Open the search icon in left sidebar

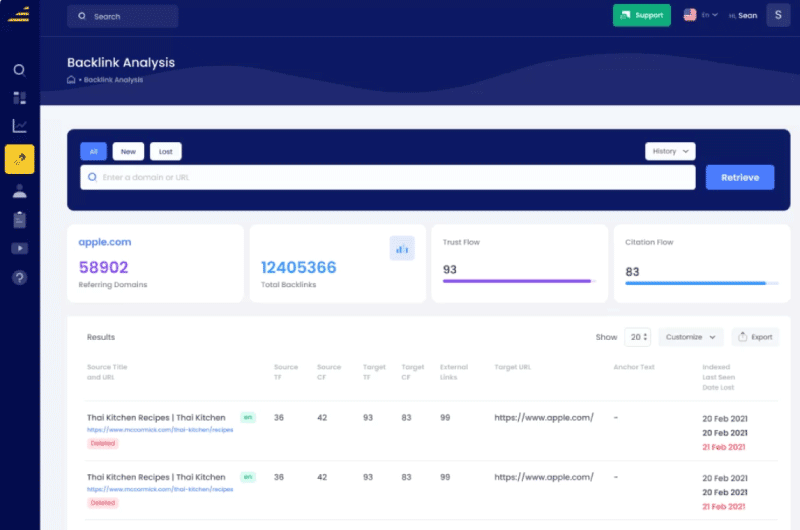click(19, 70)
